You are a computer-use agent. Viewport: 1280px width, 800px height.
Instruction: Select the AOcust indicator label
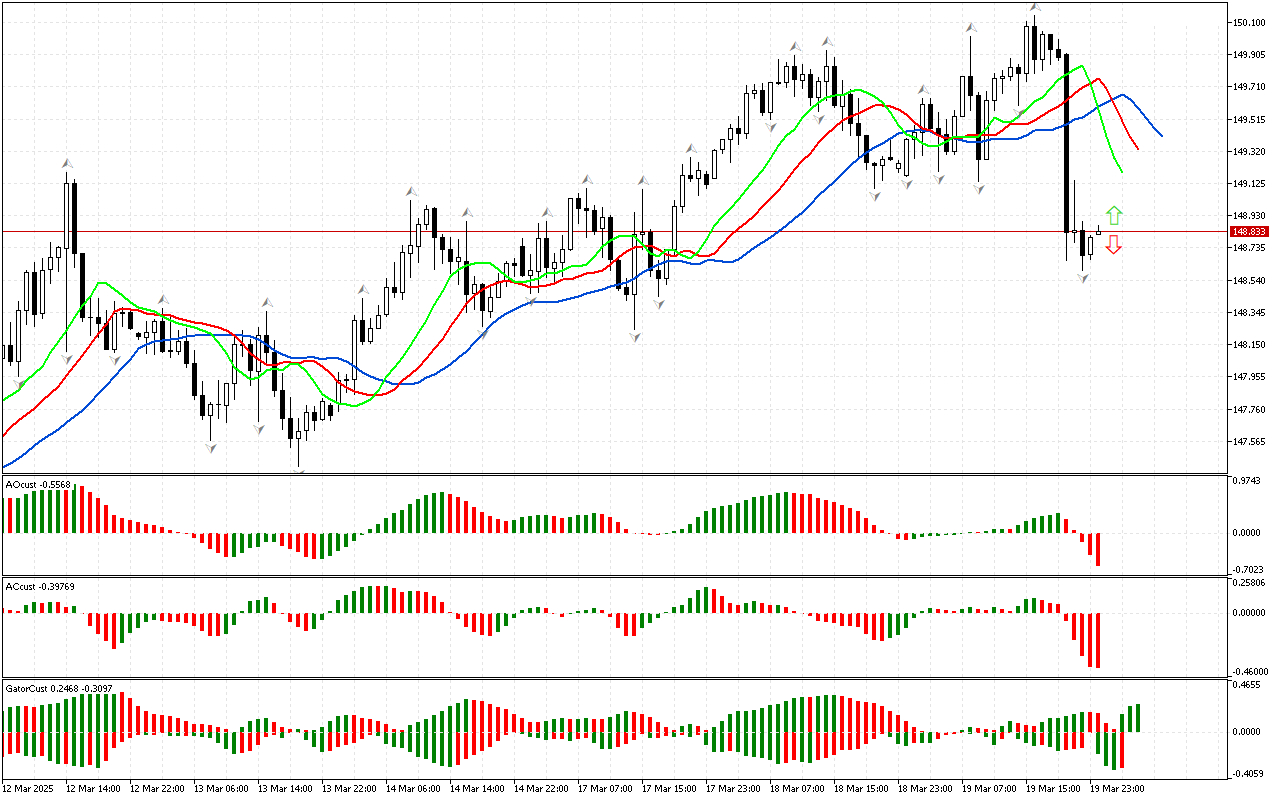(39, 485)
